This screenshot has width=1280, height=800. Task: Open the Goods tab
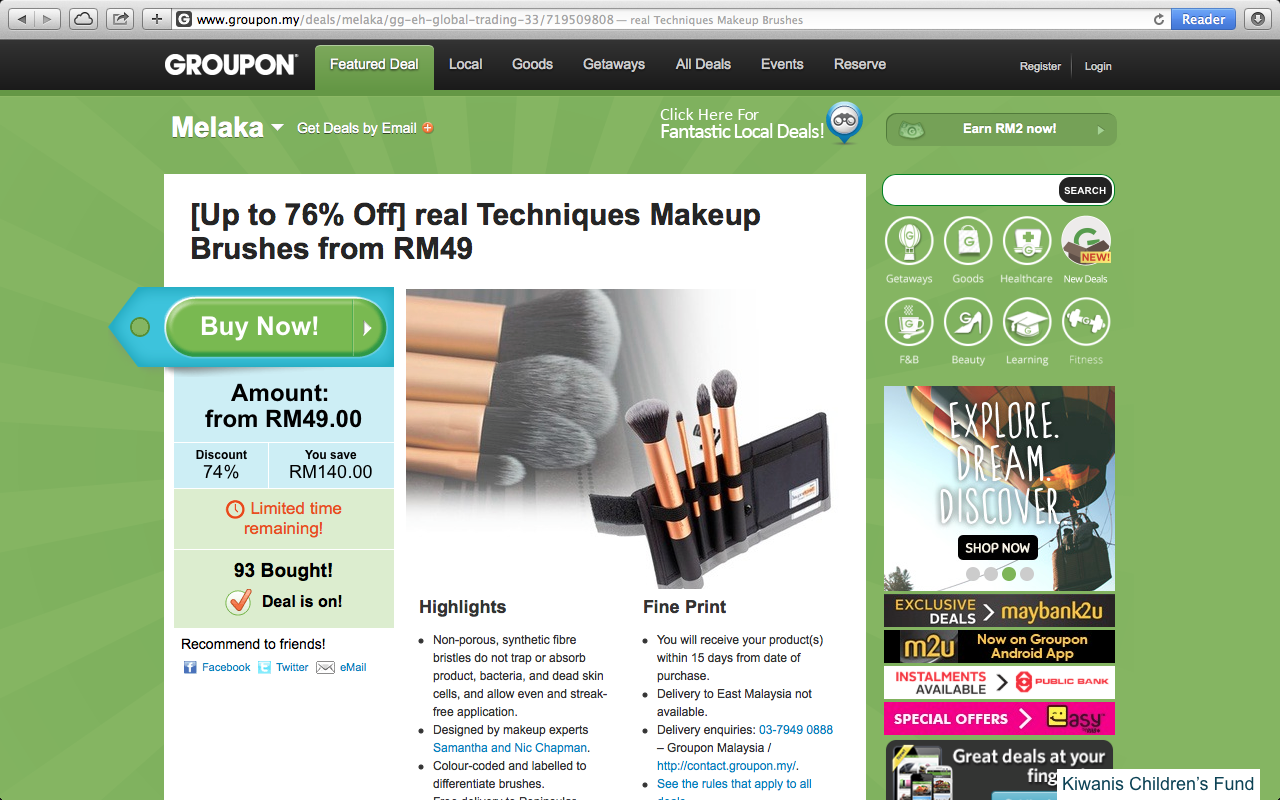pyautogui.click(x=532, y=65)
